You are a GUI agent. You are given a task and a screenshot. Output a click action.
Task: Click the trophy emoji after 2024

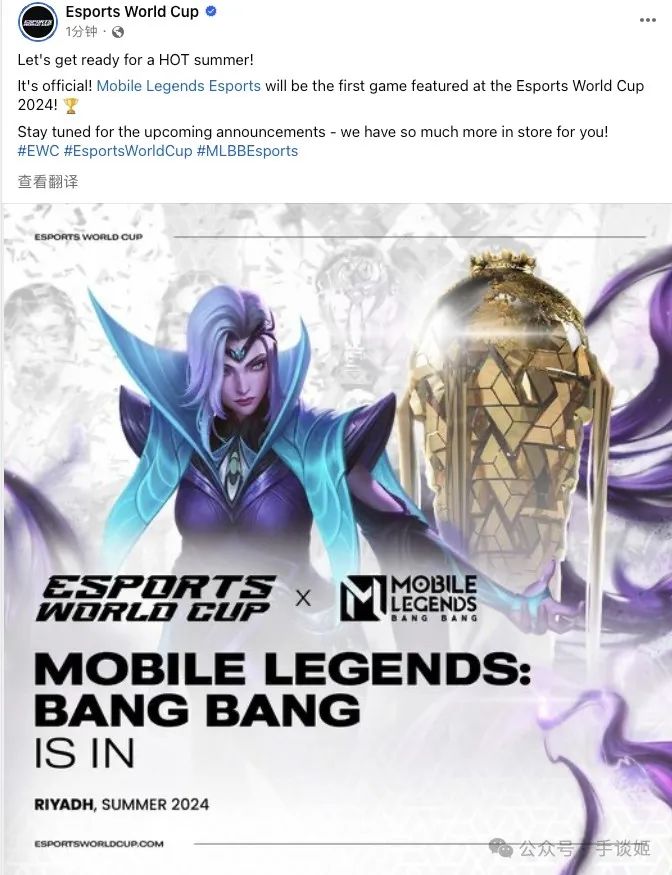click(71, 105)
